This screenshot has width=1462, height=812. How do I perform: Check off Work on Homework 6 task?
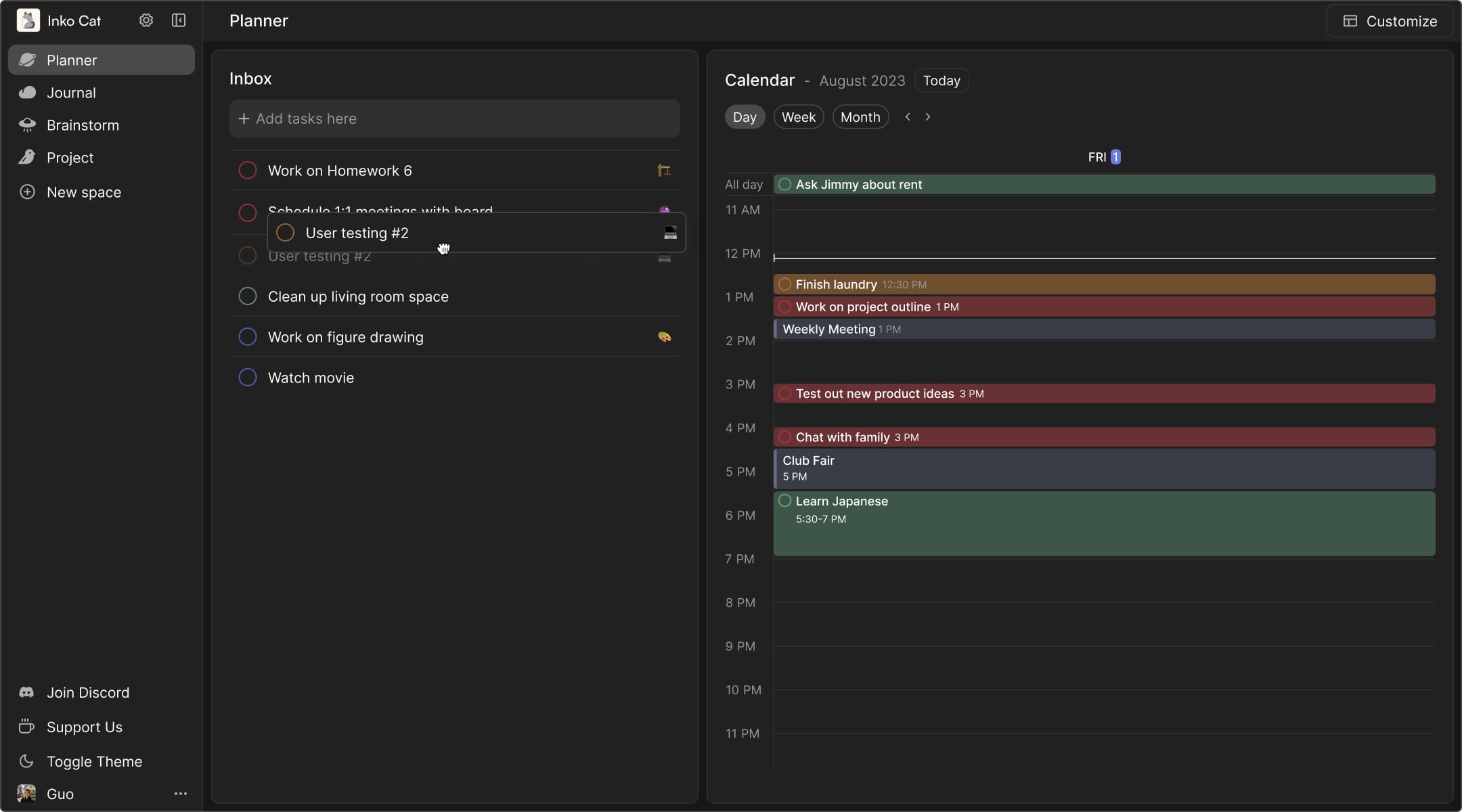click(x=248, y=171)
